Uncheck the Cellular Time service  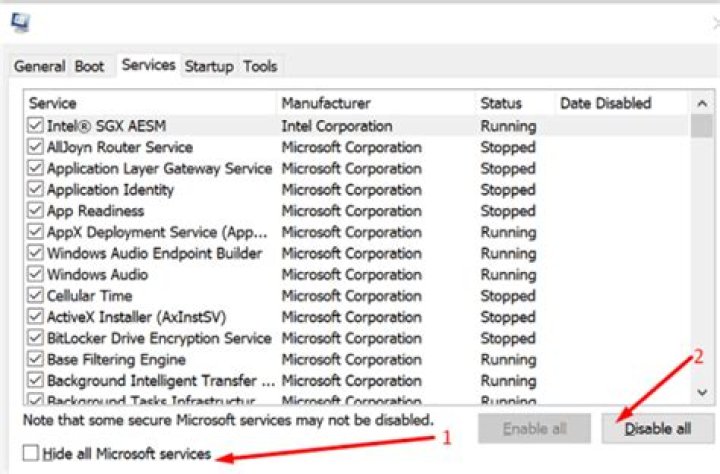(x=36, y=296)
